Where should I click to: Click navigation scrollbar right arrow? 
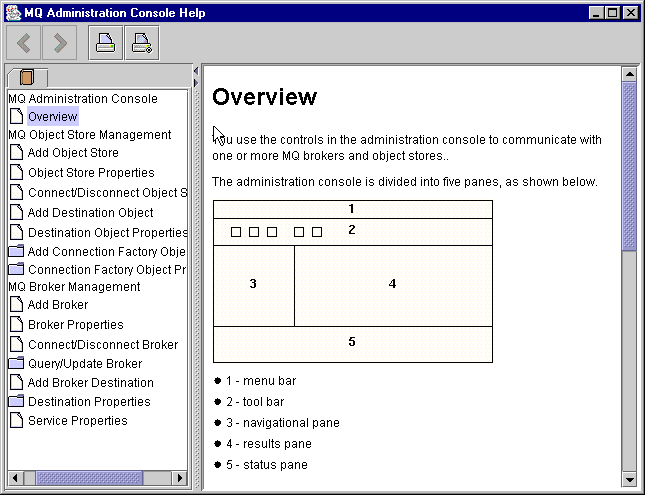179,478
